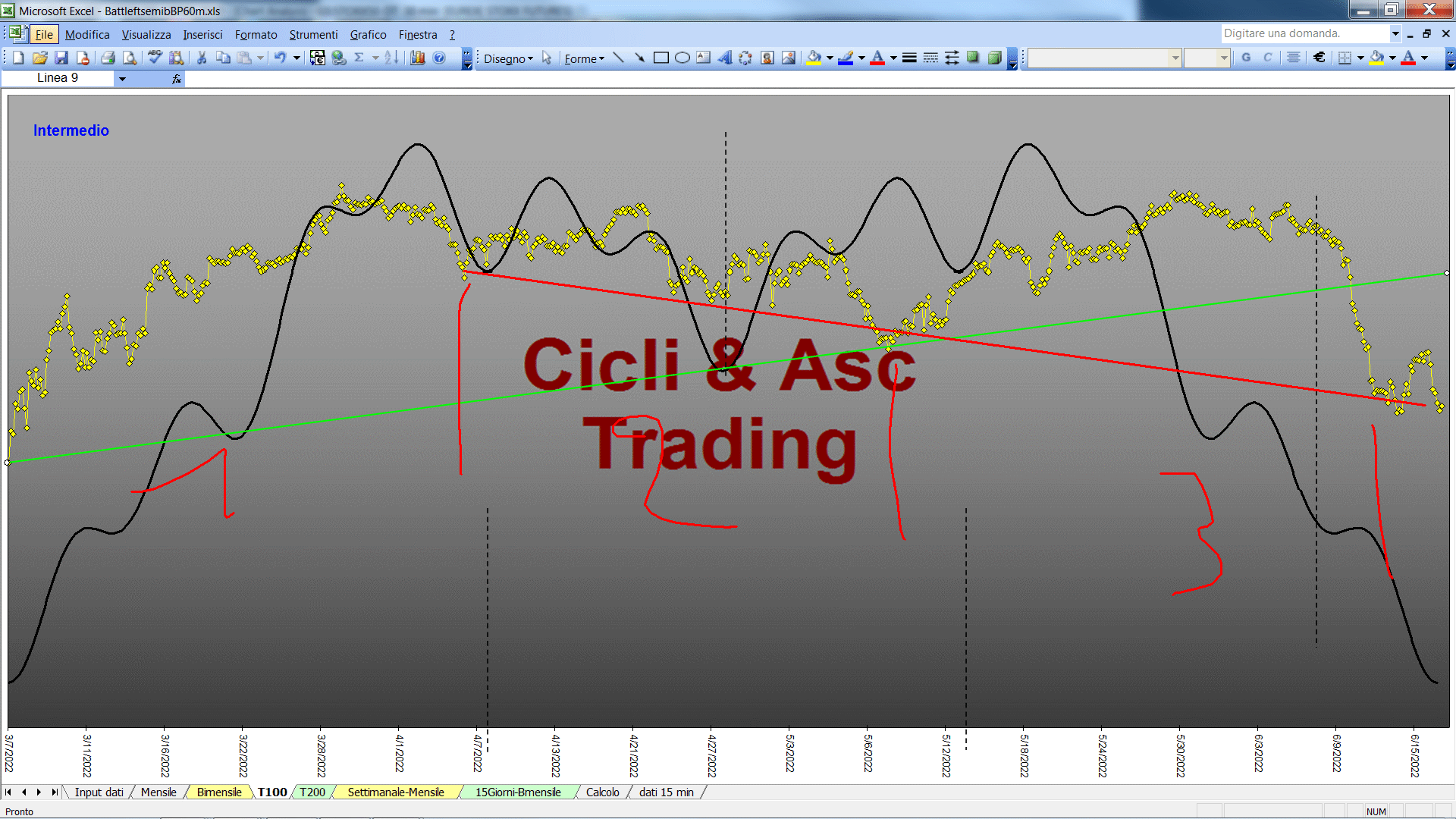Copy selection with the Copy icon
Viewport: 1456px width, 819px height.
click(x=223, y=58)
